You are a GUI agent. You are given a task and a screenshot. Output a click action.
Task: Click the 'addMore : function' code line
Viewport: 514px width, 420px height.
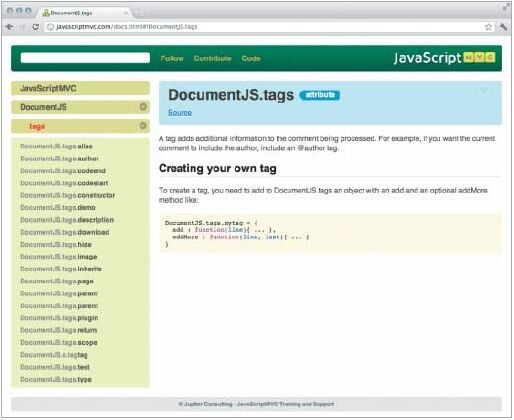[x=241, y=237]
